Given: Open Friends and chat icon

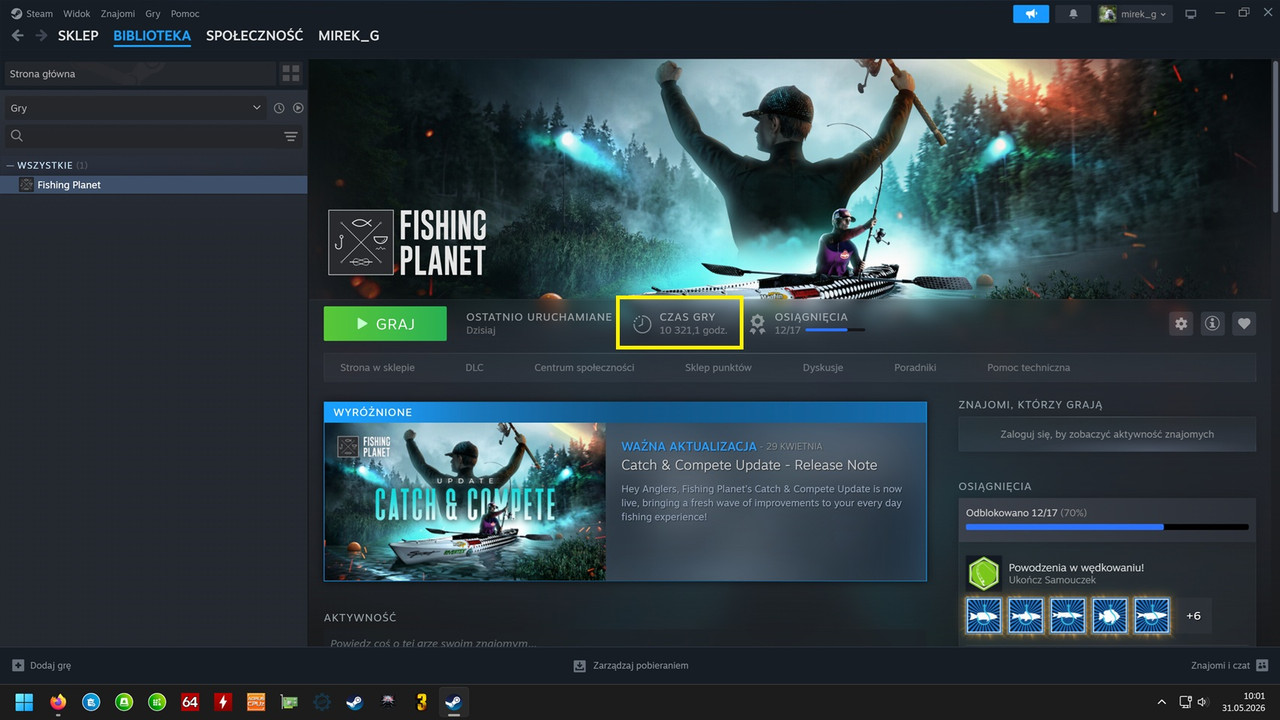Looking at the screenshot, I should [x=1262, y=665].
